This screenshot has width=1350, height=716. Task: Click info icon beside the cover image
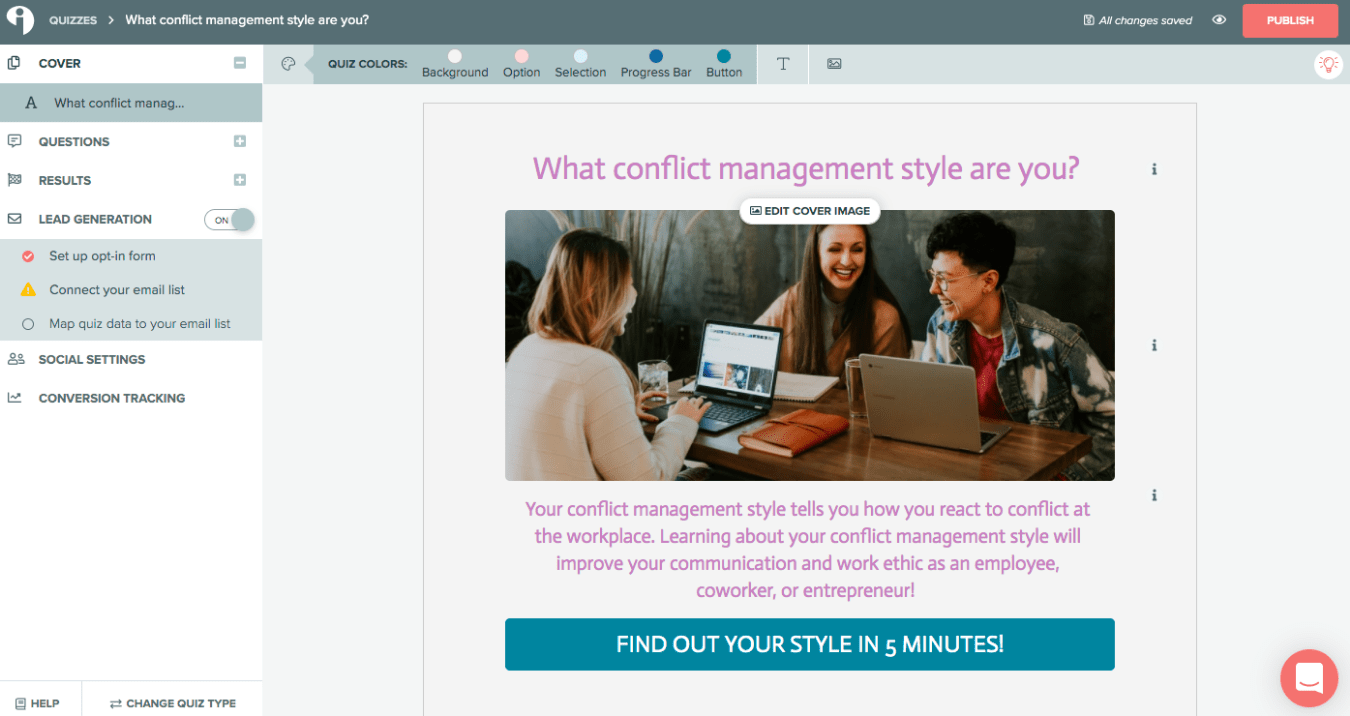click(1154, 346)
